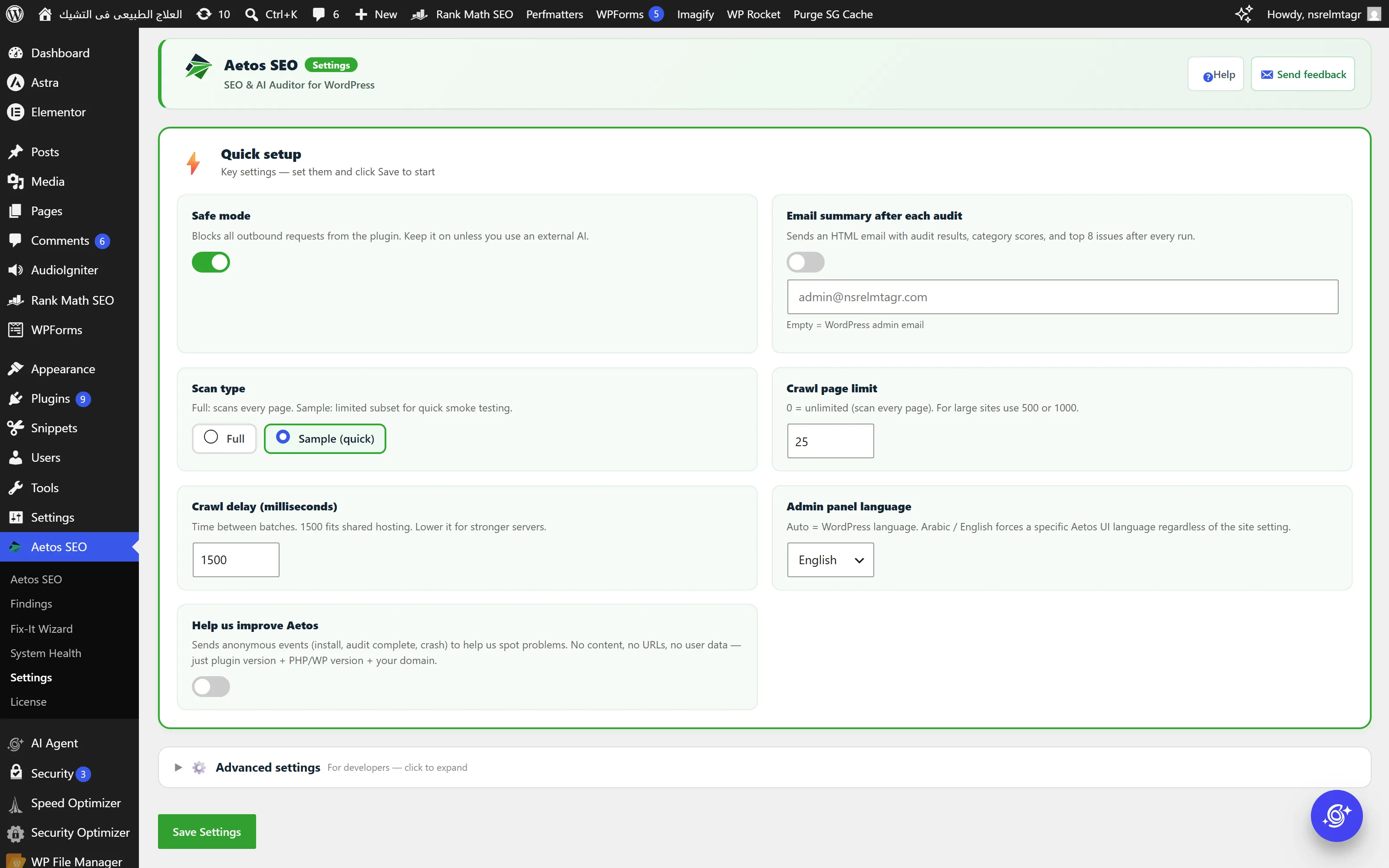Click the user avatar next to Howdy
The image size is (1389, 868).
tap(1374, 14)
